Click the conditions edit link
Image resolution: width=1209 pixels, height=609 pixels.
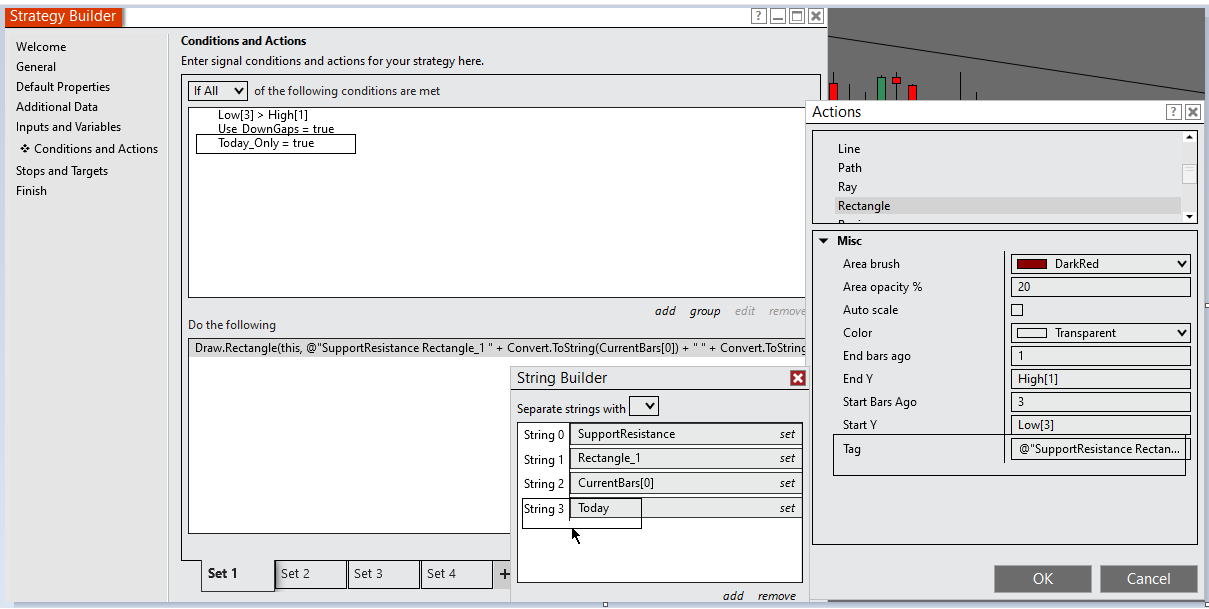745,311
